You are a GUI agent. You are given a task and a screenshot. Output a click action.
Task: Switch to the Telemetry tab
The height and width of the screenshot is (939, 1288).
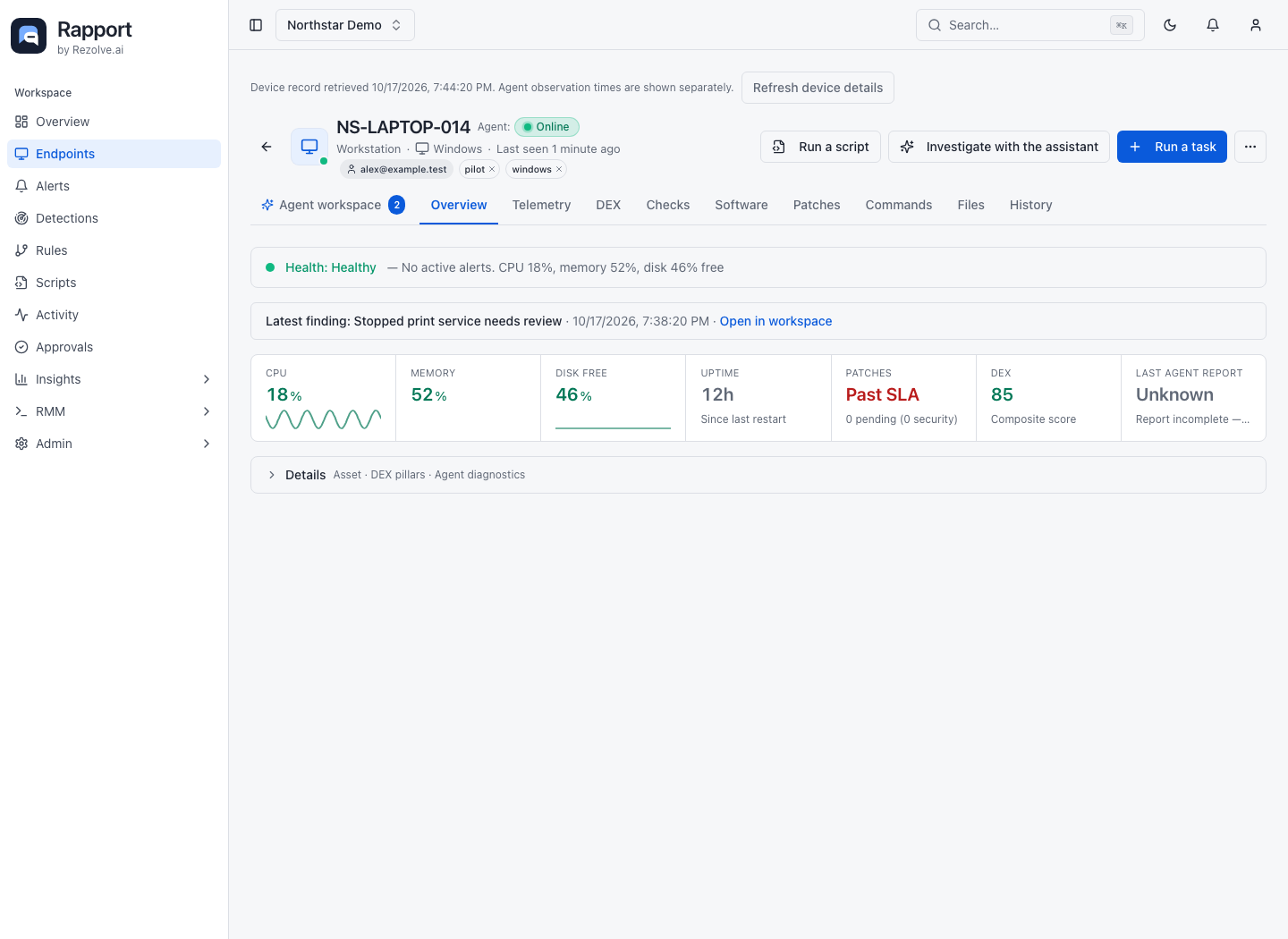coord(541,205)
